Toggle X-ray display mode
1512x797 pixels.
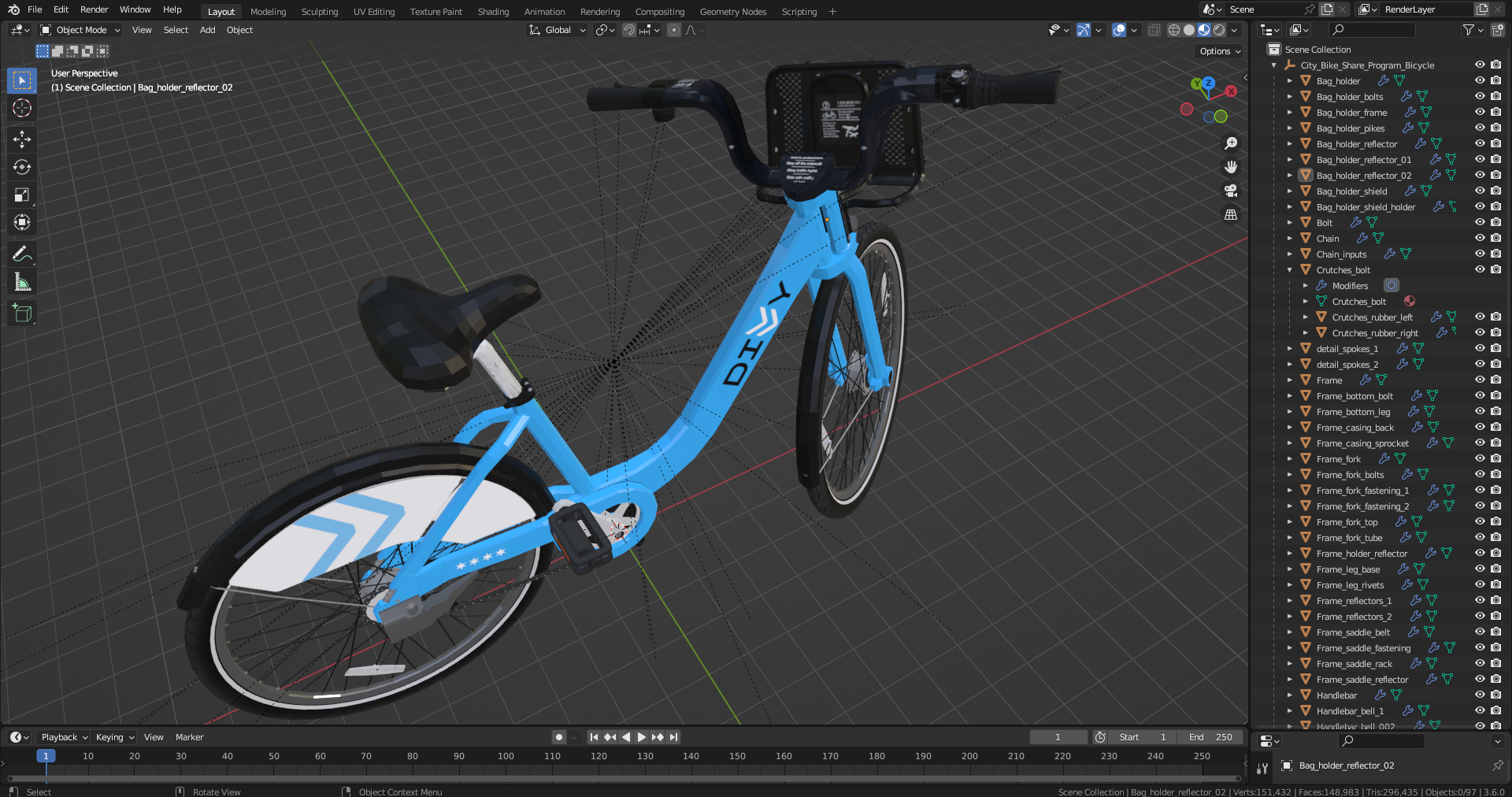pyautogui.click(x=1154, y=30)
